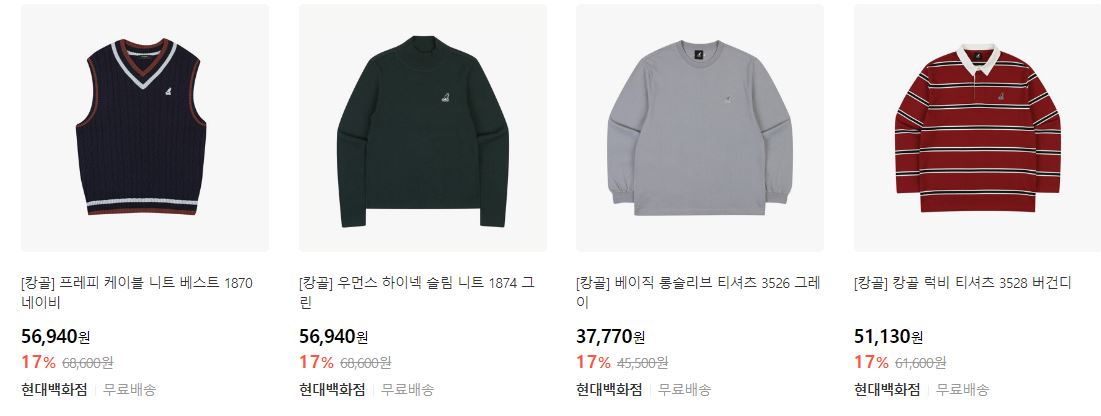Click 현대백화점 seller under grey t-shirt

[x=609, y=389]
